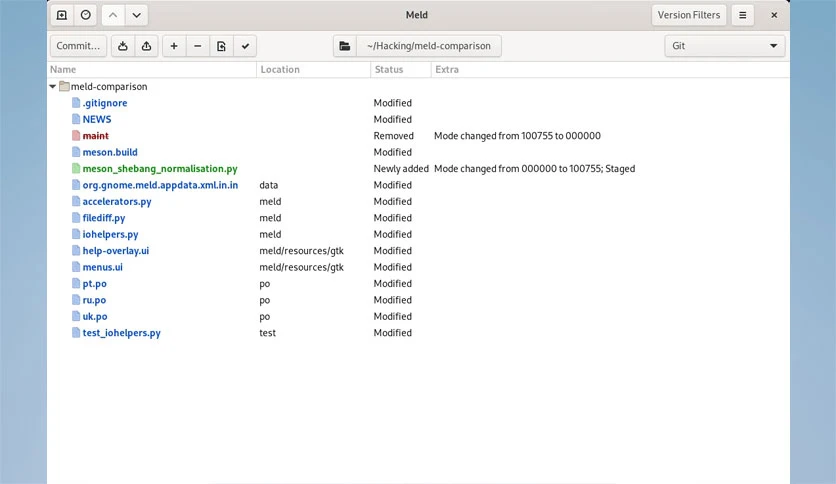Open folder chooser icon

point(345,46)
